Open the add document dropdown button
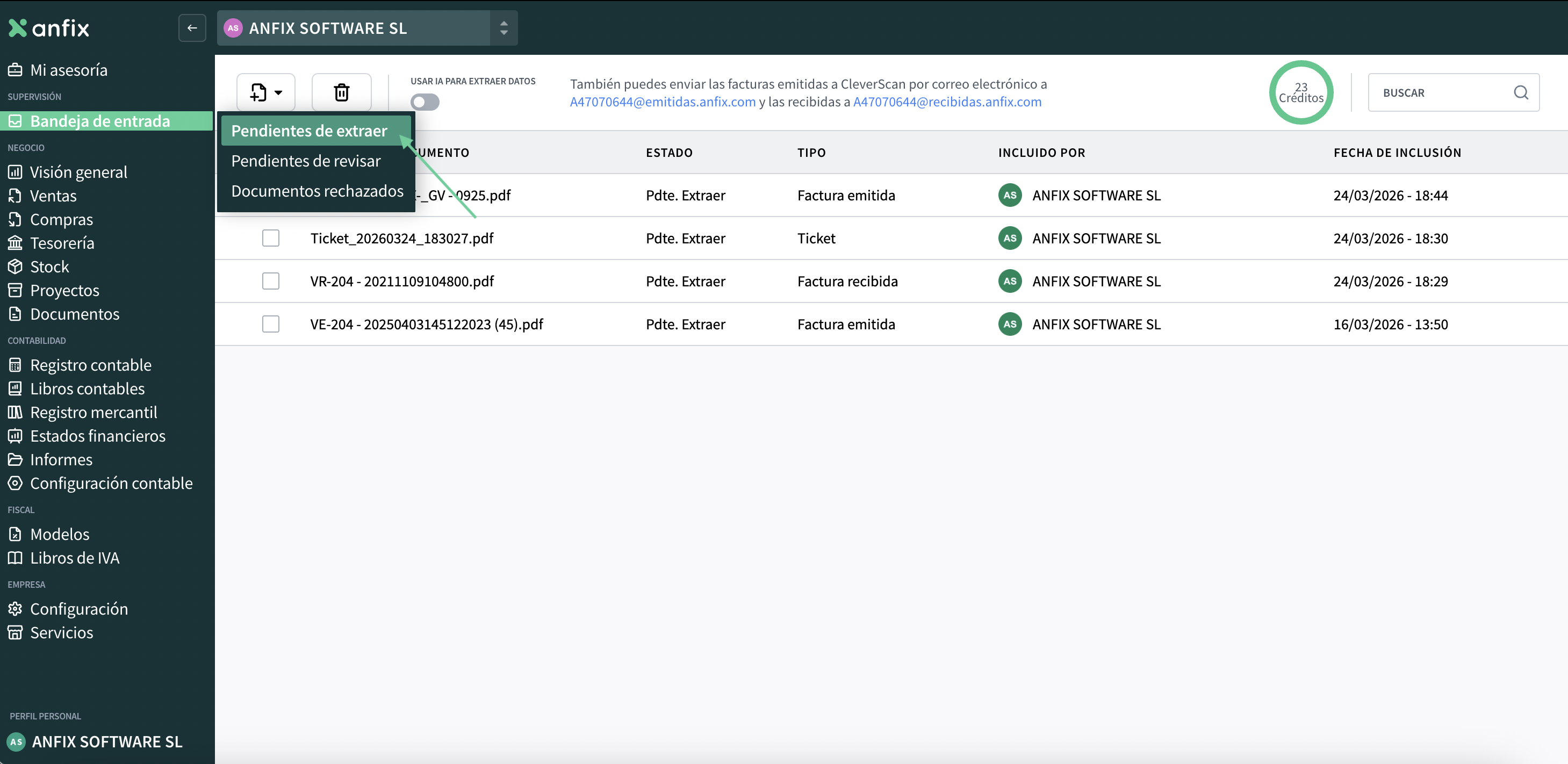This screenshot has width=1568, height=764. [266, 92]
